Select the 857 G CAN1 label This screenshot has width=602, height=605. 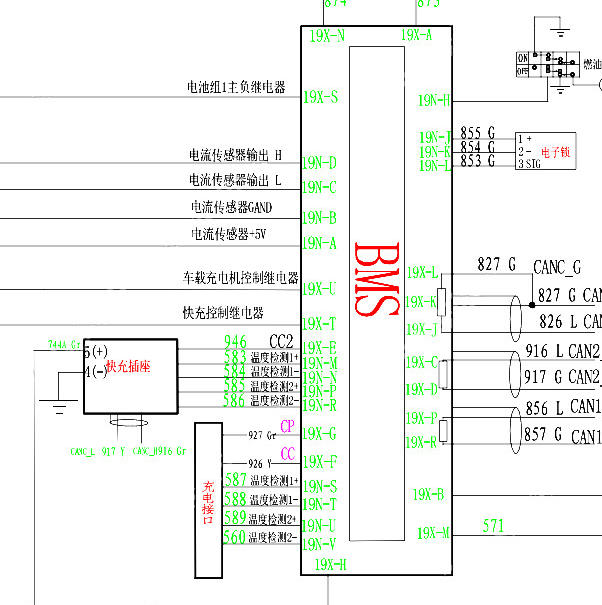563,435
